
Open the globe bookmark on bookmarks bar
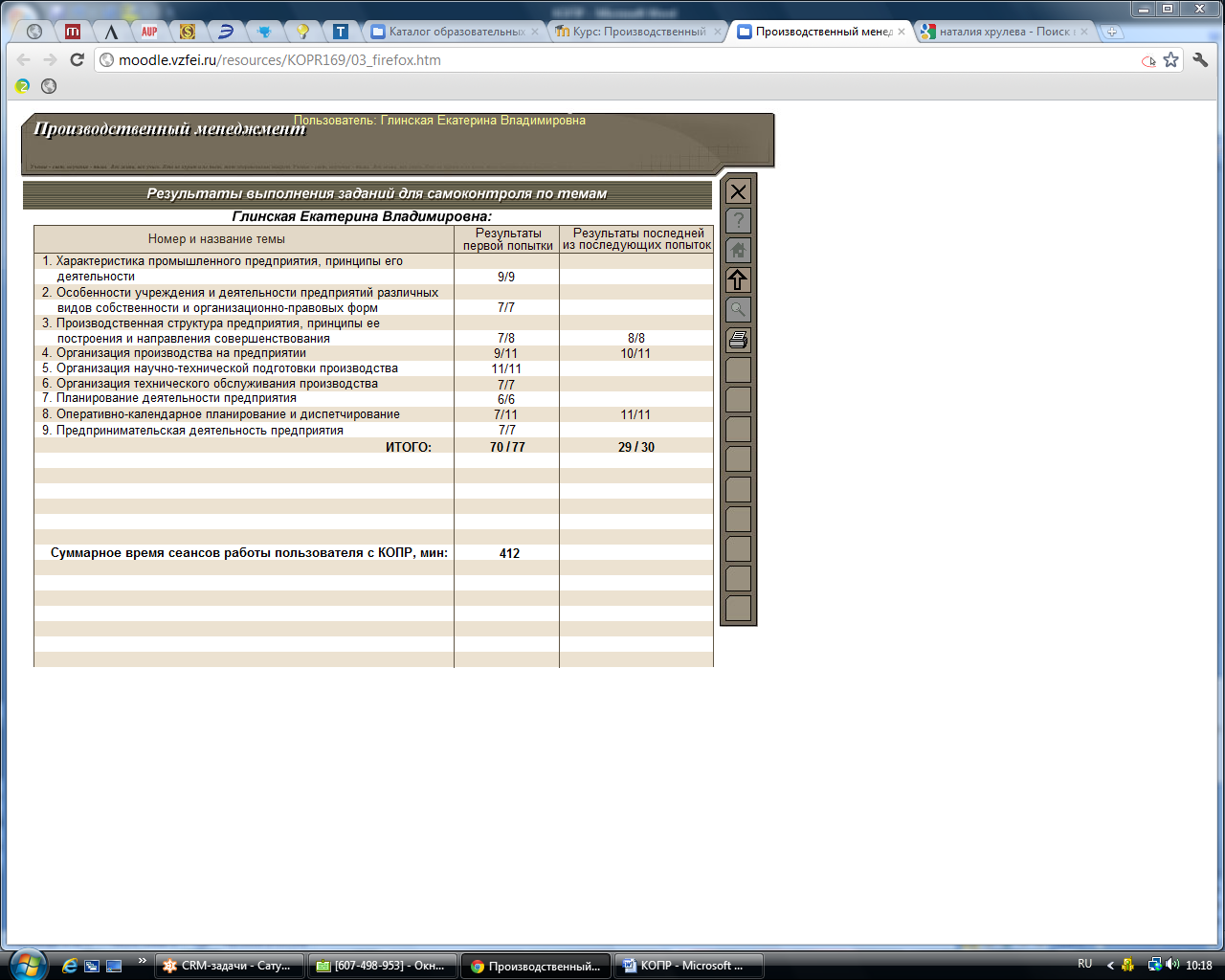[49, 86]
